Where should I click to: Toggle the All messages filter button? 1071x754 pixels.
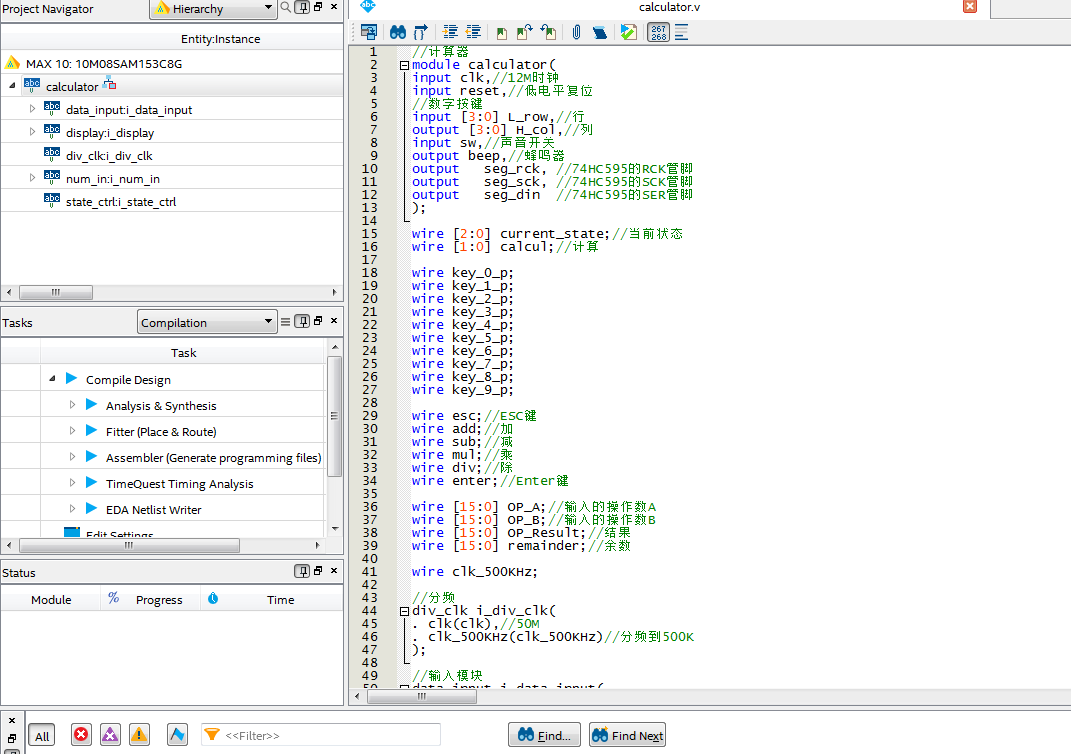[42, 735]
